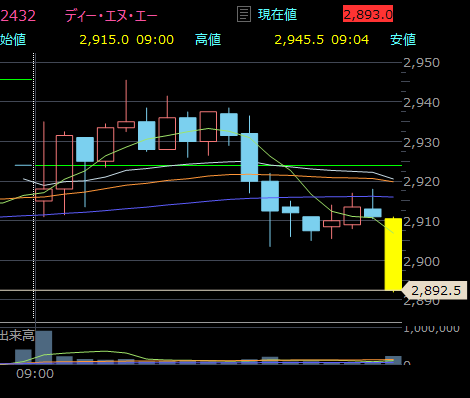Image resolution: width=470 pixels, height=398 pixels.
Task: Click the 09:00 time axis label
Action: [35, 374]
